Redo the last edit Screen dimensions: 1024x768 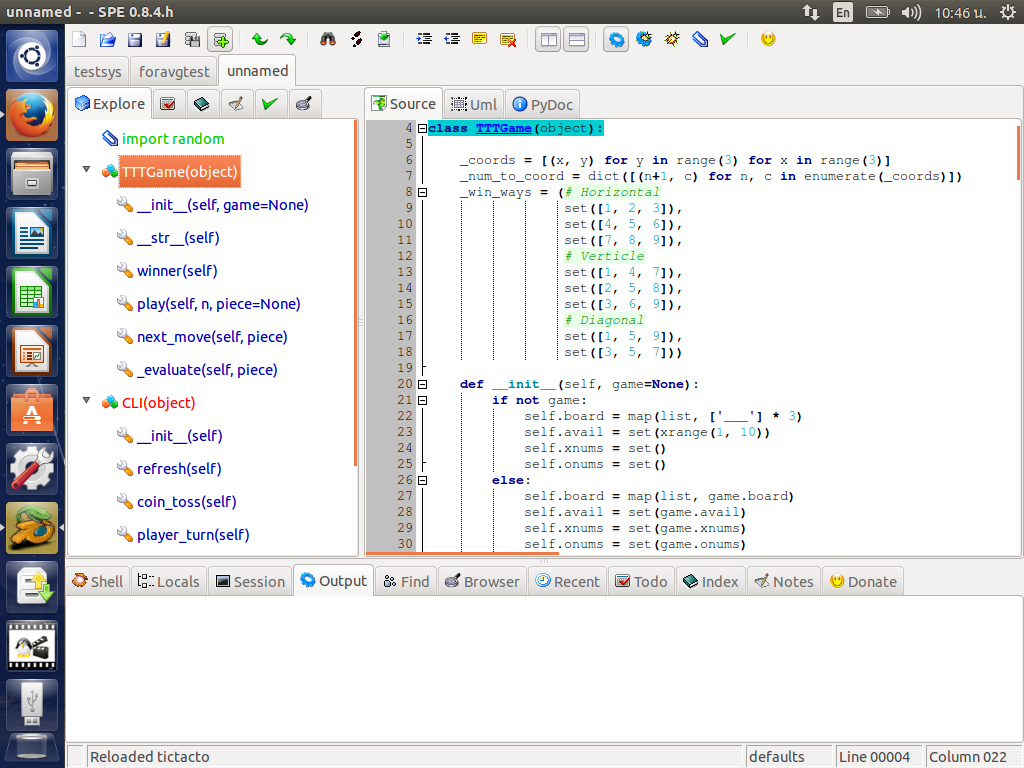(289, 39)
